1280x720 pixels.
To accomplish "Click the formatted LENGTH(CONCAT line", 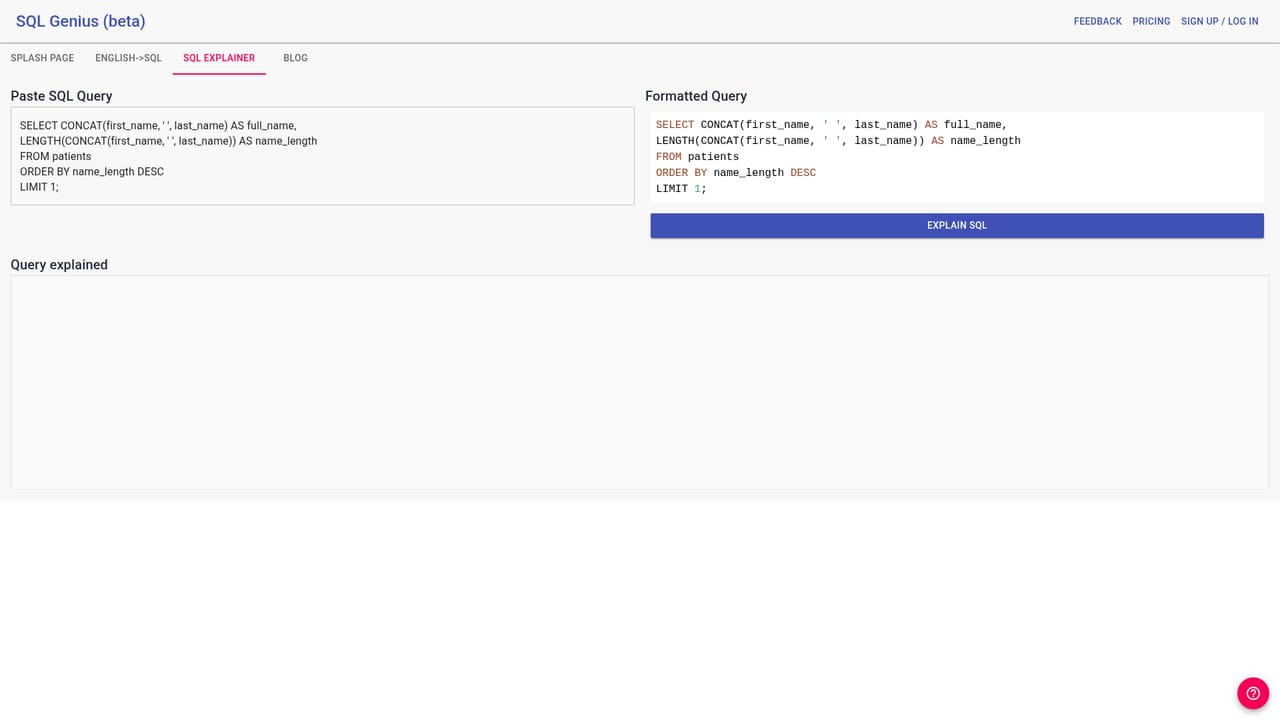I will pyautogui.click(x=838, y=141).
